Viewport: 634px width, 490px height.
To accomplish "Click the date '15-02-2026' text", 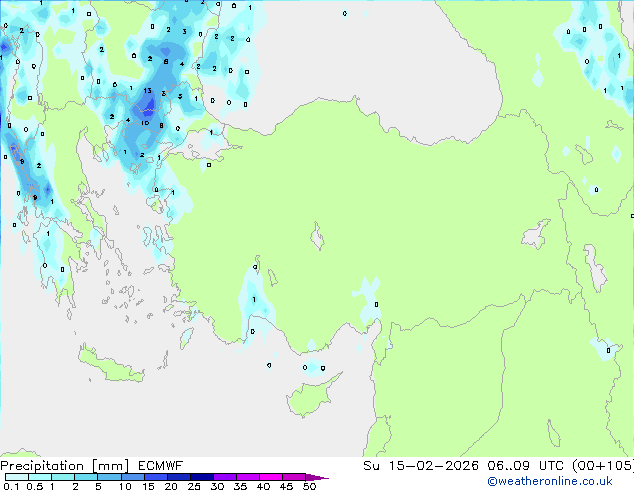I will click(433, 466).
